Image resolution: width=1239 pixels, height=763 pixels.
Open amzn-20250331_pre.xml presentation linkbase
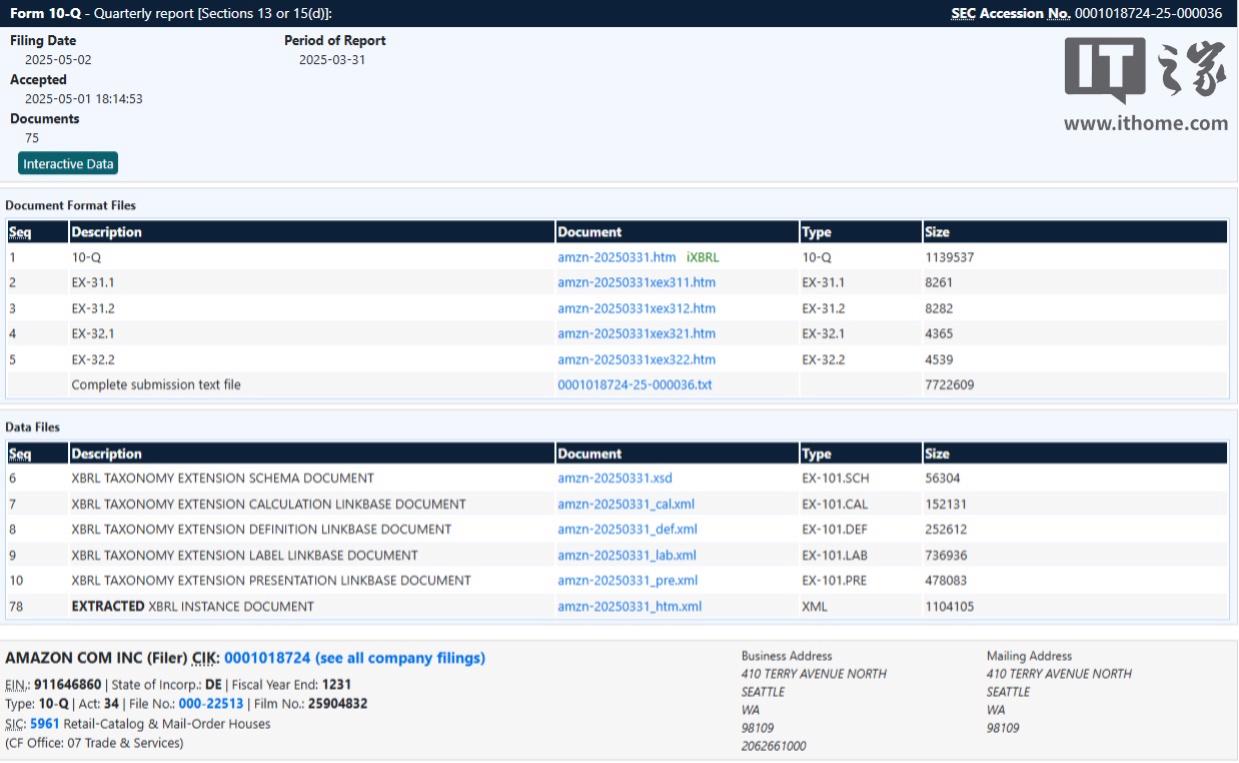627,581
